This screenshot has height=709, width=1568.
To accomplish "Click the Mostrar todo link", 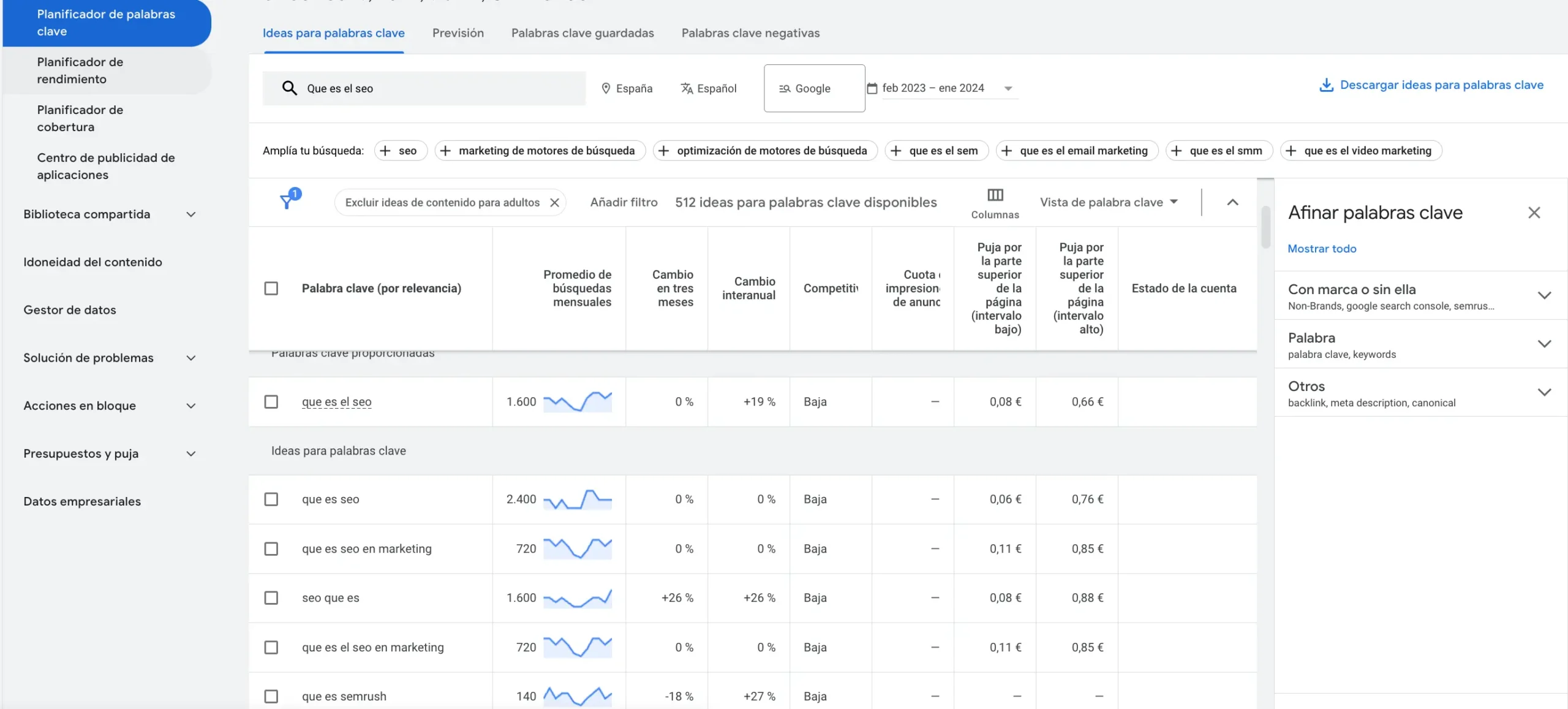I will (x=1322, y=248).
